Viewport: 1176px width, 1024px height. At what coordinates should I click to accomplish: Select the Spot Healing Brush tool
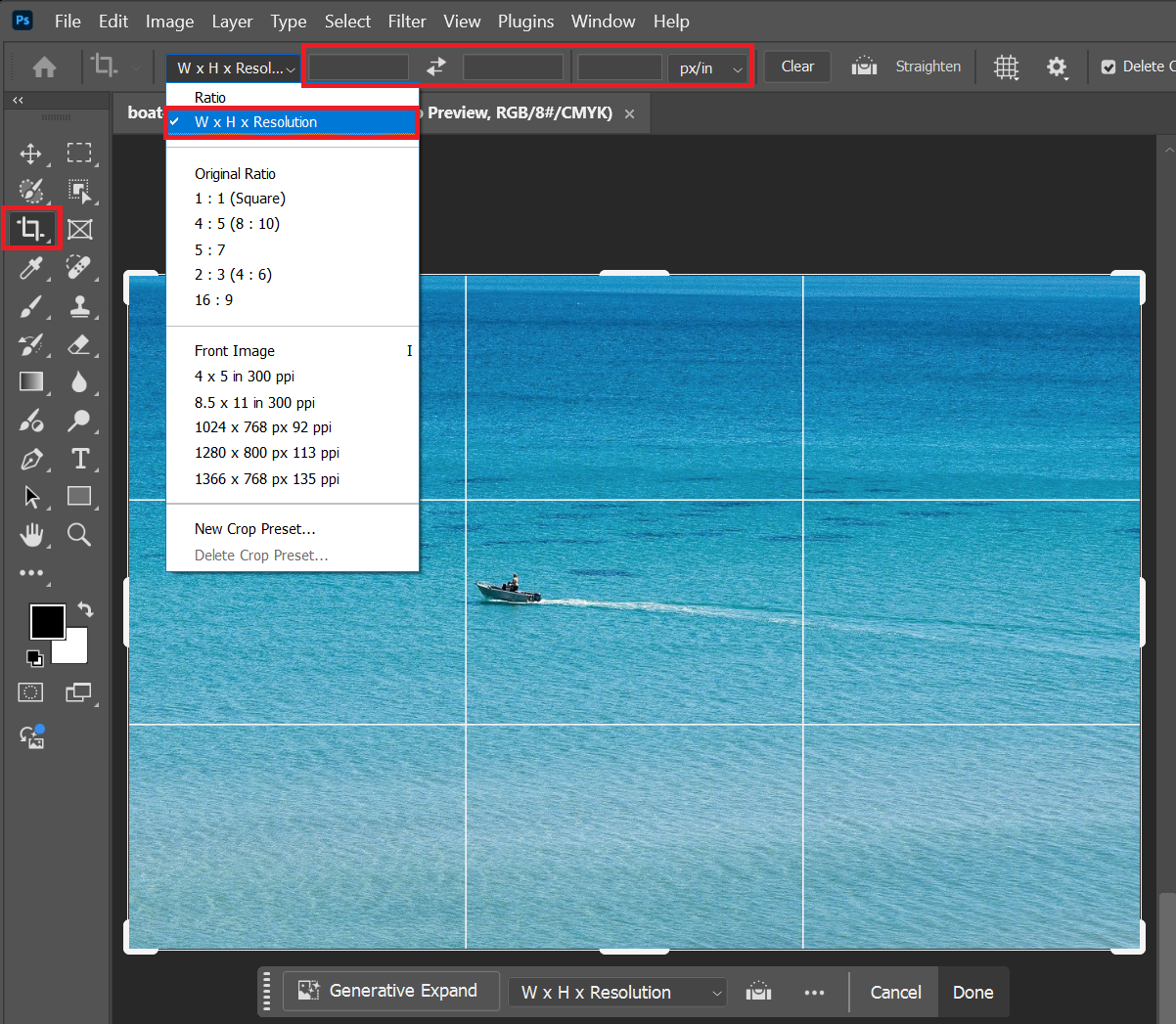pos(79,268)
